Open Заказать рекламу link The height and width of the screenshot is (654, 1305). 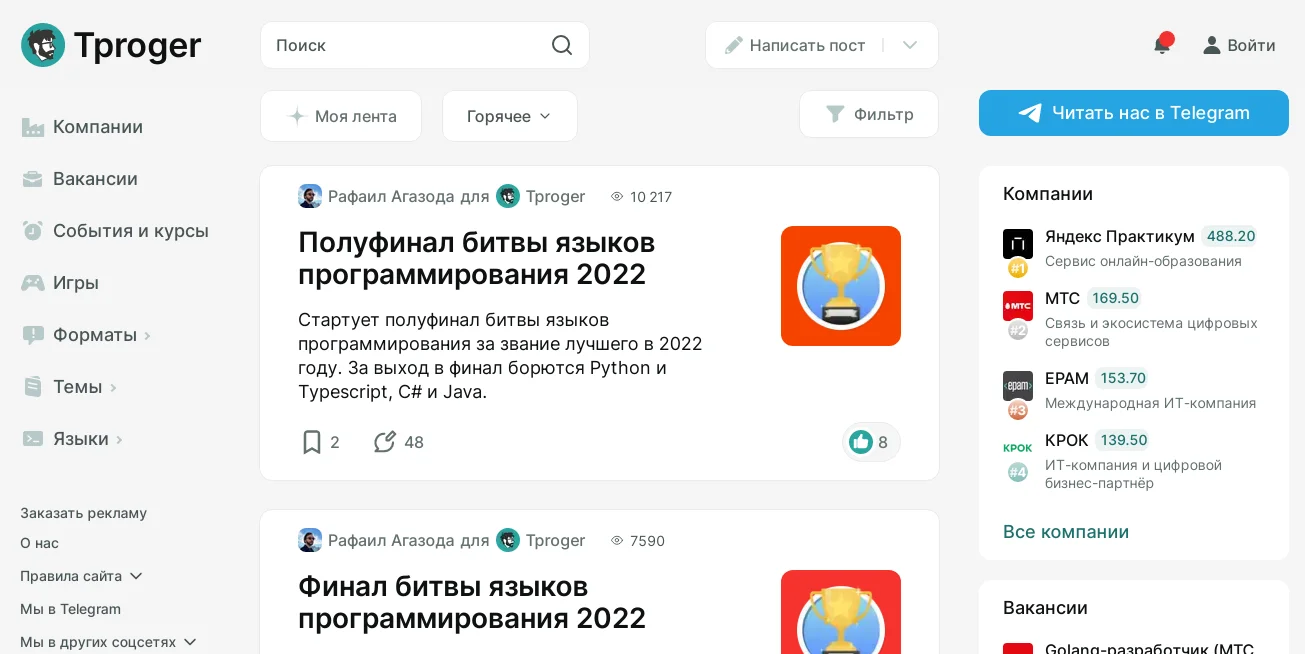[x=84, y=513]
